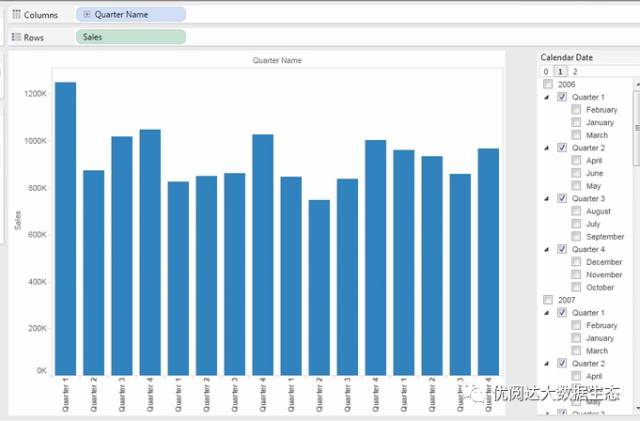Check the 2007 year checkbox

pyautogui.click(x=548, y=300)
